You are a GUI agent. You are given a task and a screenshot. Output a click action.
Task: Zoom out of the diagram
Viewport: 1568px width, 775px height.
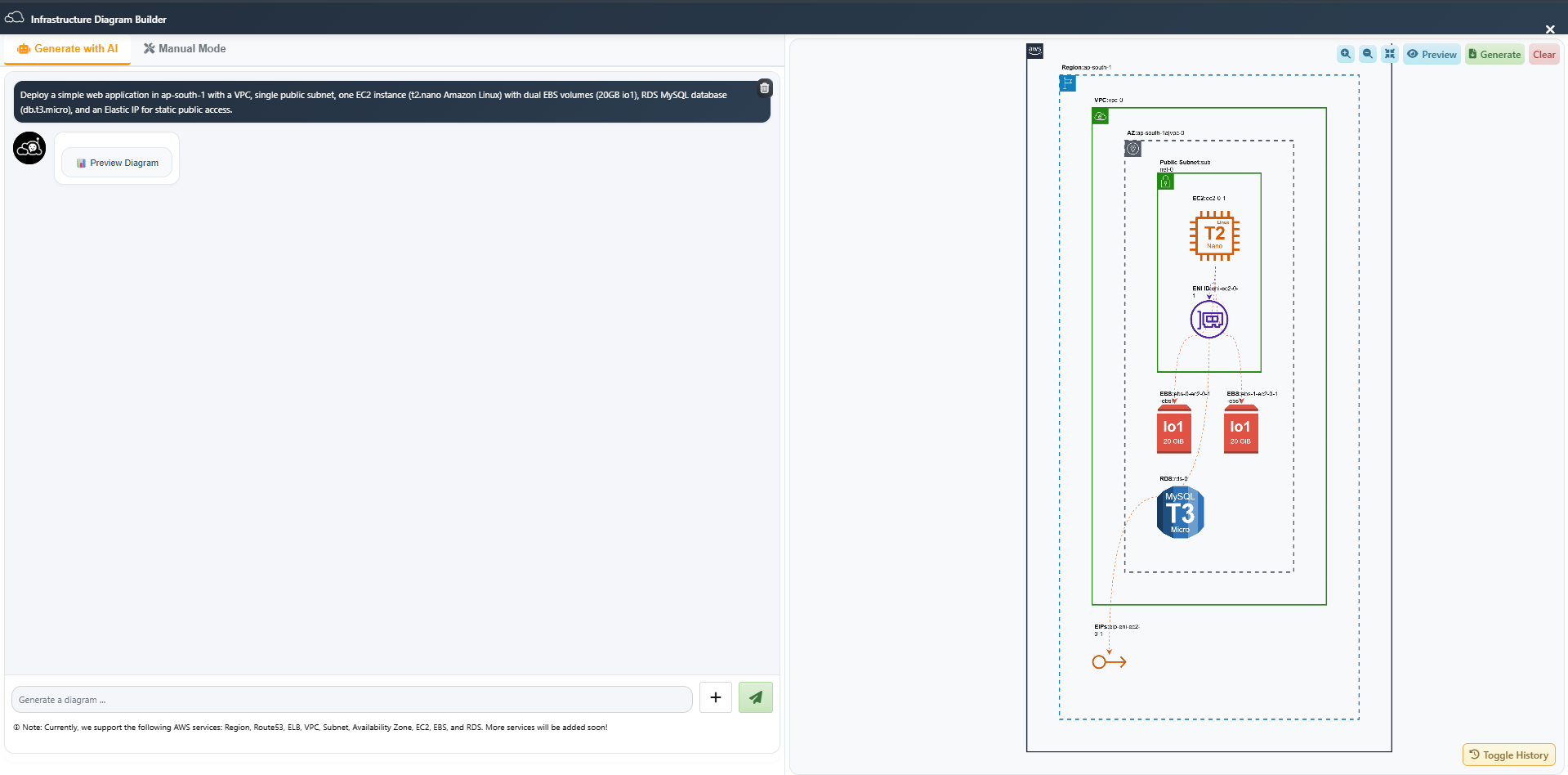[x=1368, y=54]
